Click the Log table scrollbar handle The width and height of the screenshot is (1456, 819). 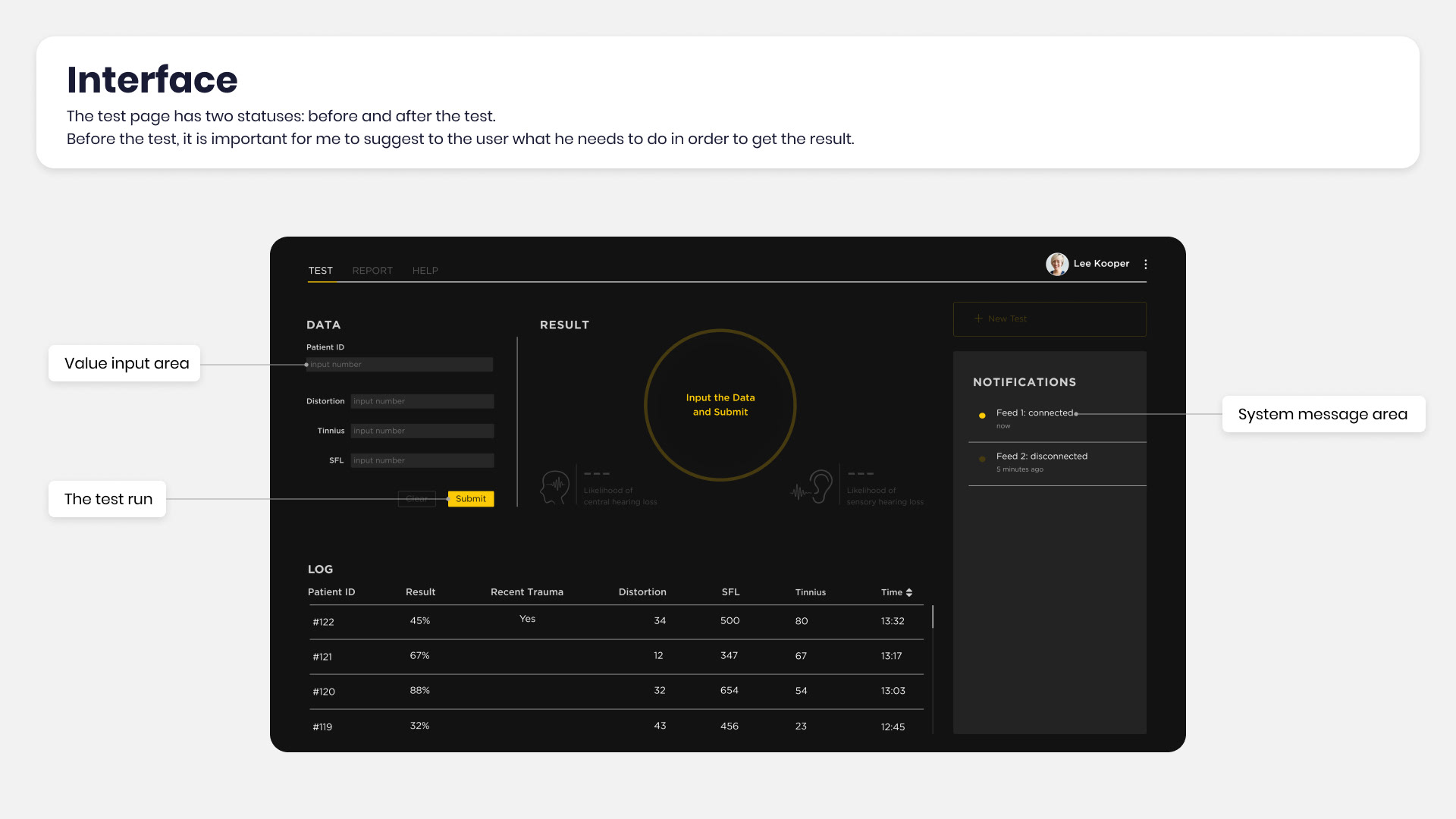coord(933,617)
